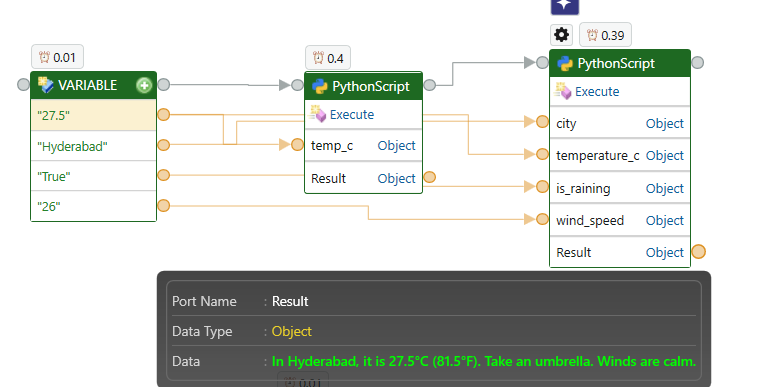The width and height of the screenshot is (769, 387).
Task: Select the "26" variable value
Action: 49,206
